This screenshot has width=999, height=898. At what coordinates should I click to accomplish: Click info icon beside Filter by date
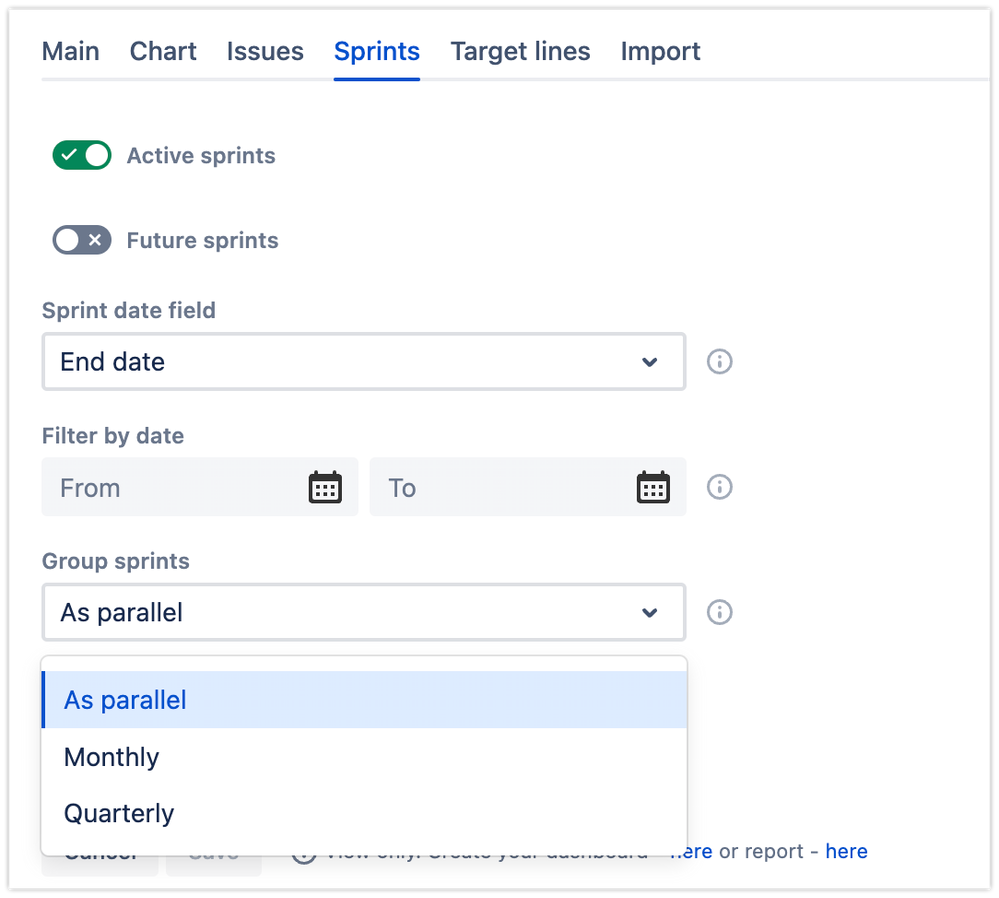pos(719,487)
